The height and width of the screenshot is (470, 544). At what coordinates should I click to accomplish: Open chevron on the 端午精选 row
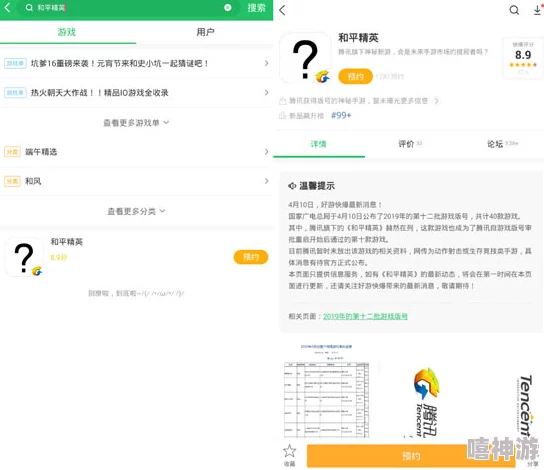coord(266,152)
